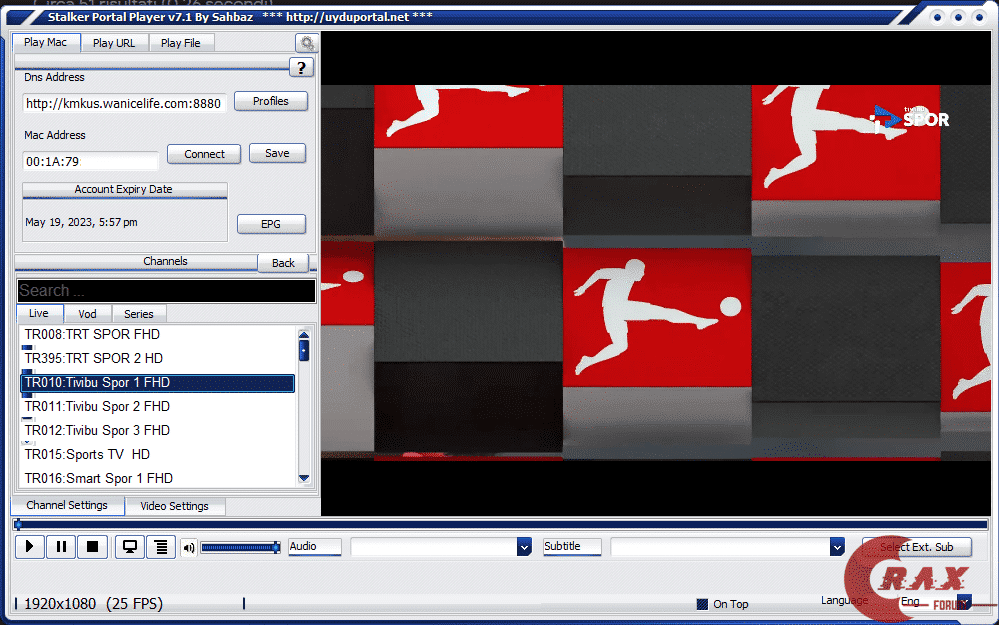The width and height of the screenshot is (999, 625).
Task: Open the Language dropdown
Action: pyautogui.click(x=965, y=602)
